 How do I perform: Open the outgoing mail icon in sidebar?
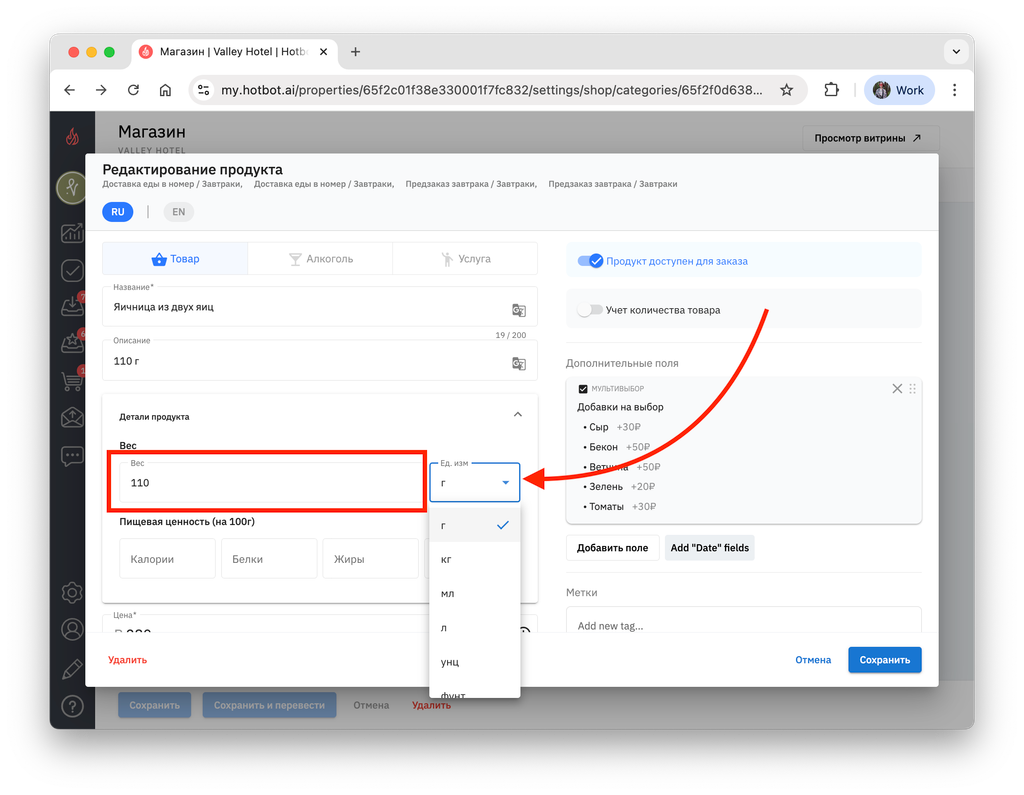(x=72, y=417)
